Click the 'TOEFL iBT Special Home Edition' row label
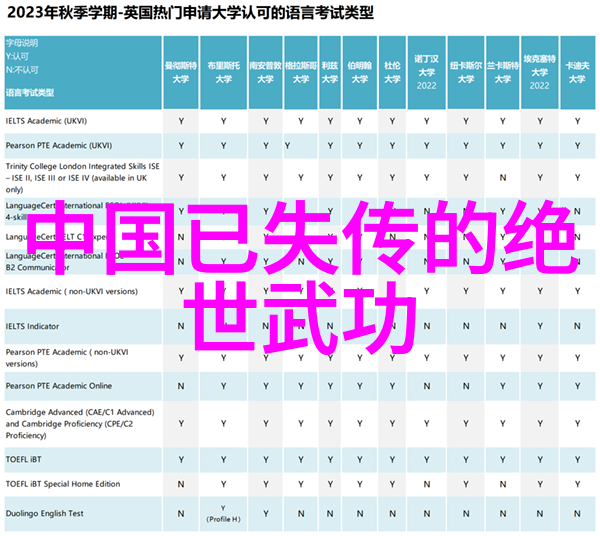Image resolution: width=600 pixels, height=536 pixels. click(63, 484)
